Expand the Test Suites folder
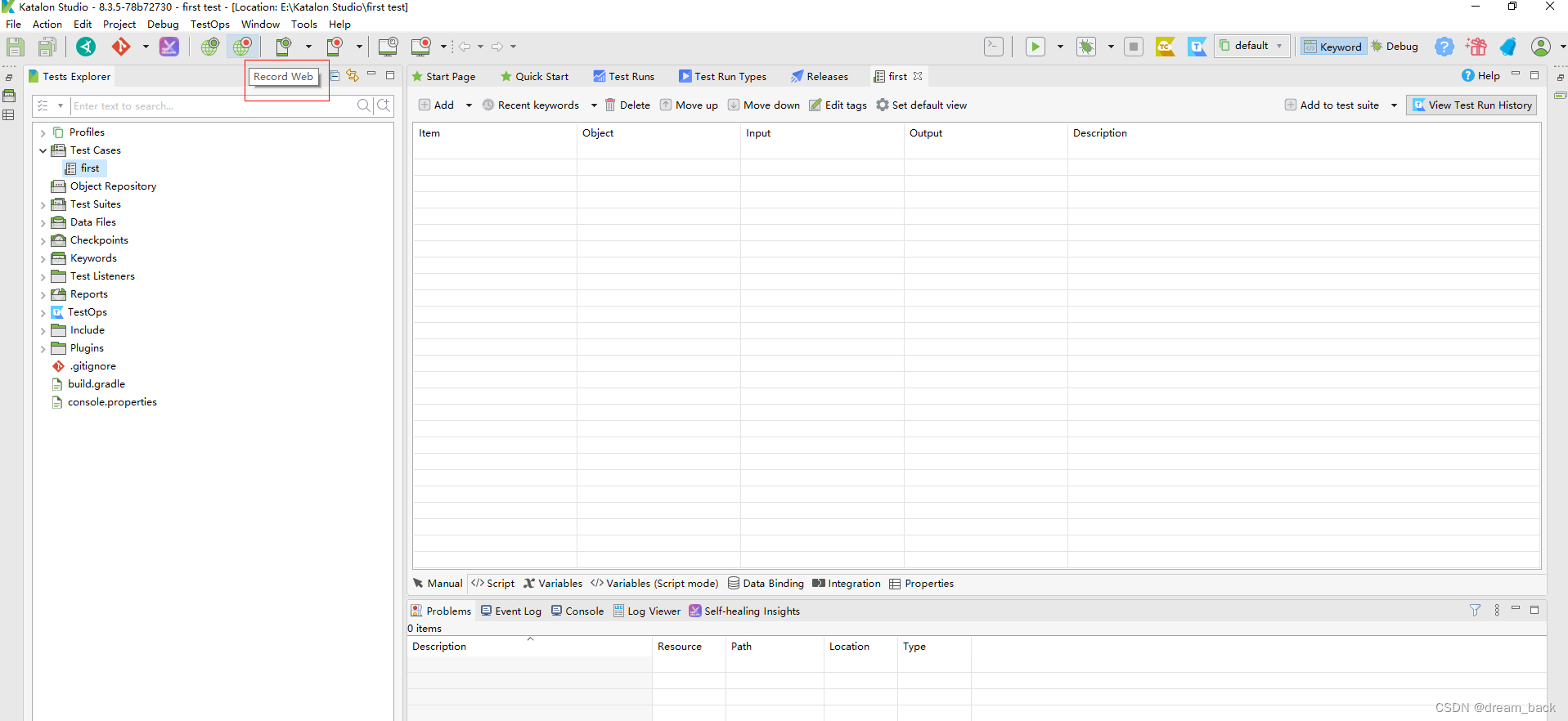This screenshot has width=1568, height=721. (x=43, y=204)
